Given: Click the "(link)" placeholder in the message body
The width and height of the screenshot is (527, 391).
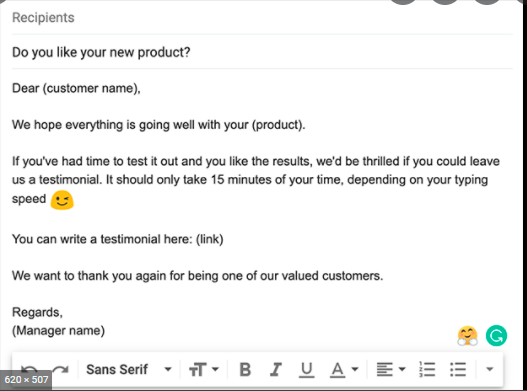Looking at the screenshot, I should (210, 239).
